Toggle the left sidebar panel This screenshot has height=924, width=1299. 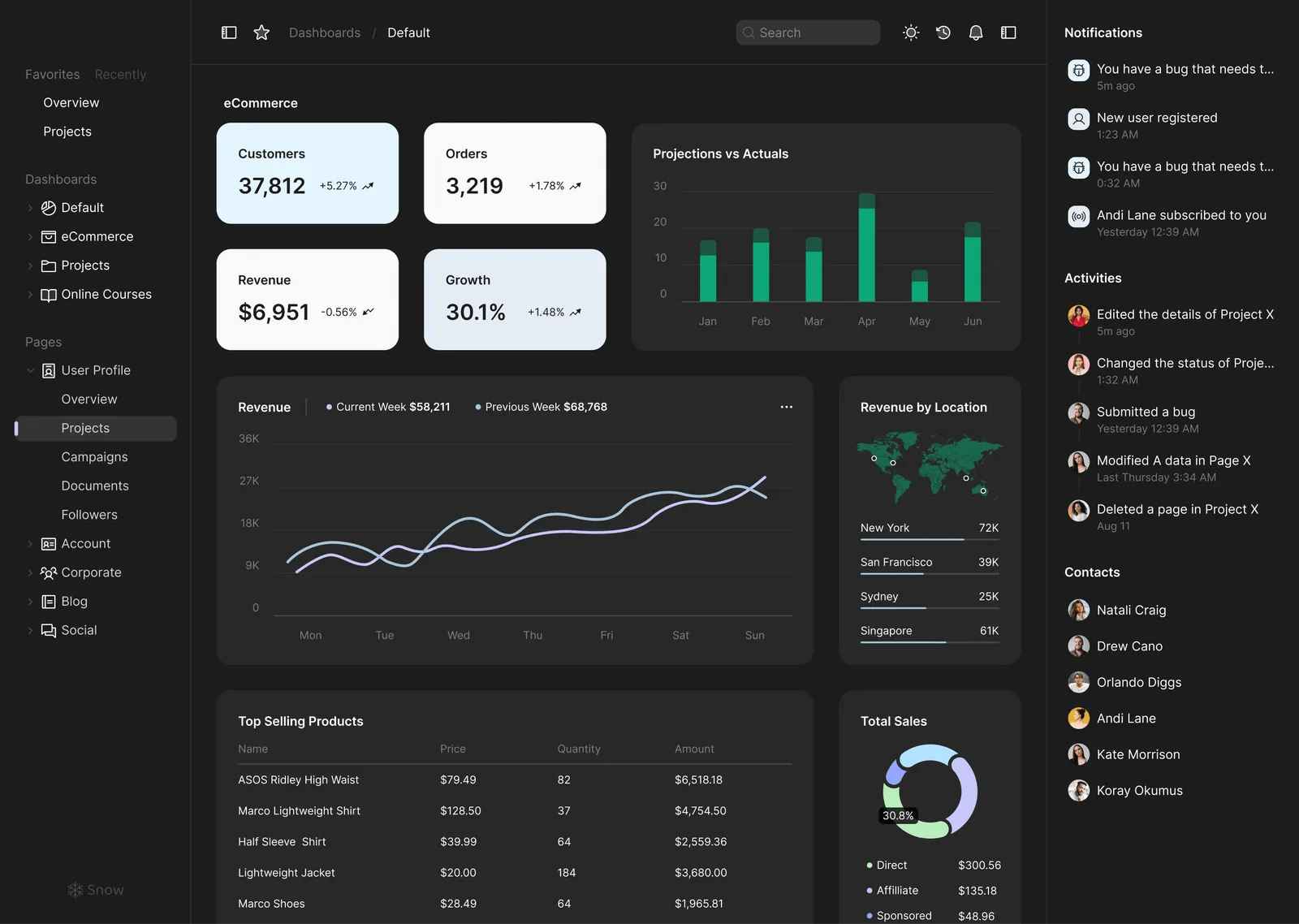tap(229, 32)
